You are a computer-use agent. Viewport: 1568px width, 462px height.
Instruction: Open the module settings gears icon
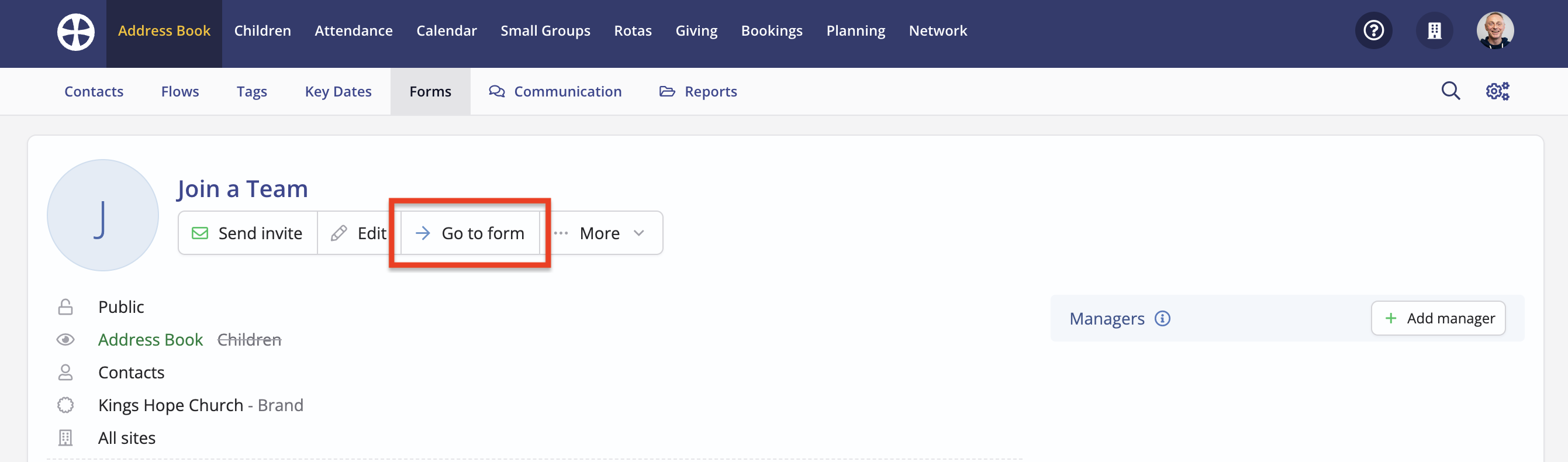pyautogui.click(x=1497, y=91)
